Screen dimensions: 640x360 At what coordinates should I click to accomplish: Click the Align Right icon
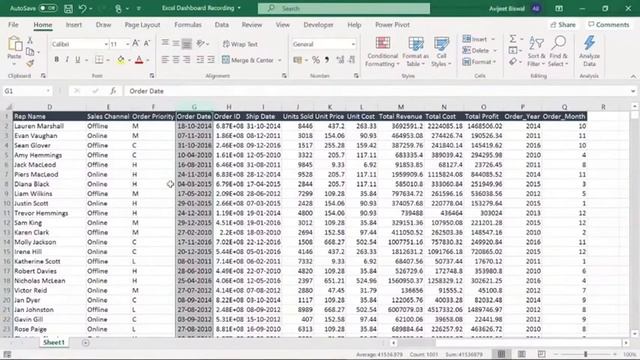click(187, 60)
